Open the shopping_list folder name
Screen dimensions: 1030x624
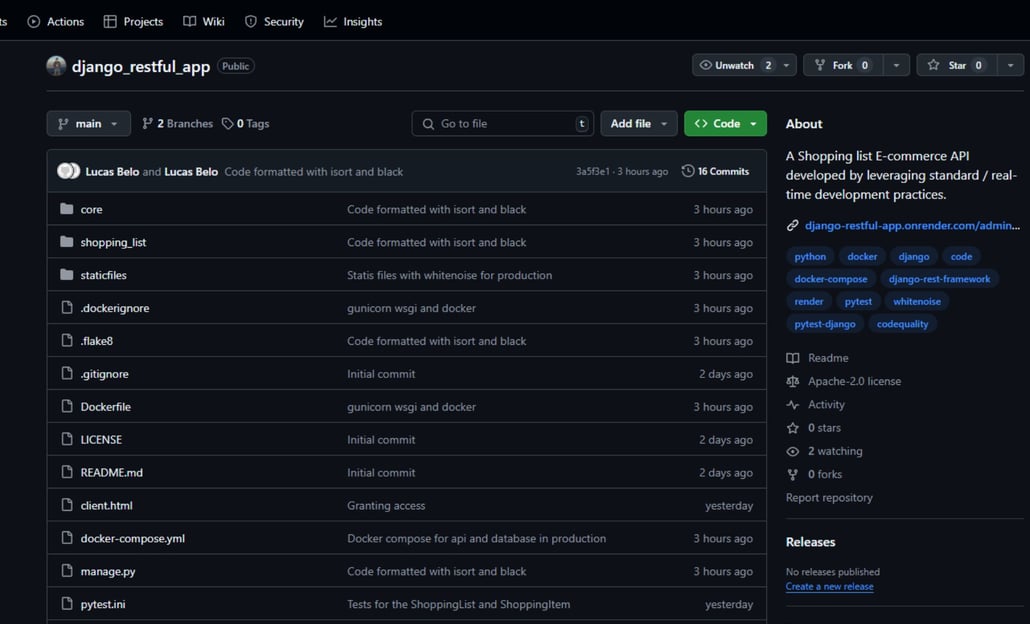pos(113,242)
